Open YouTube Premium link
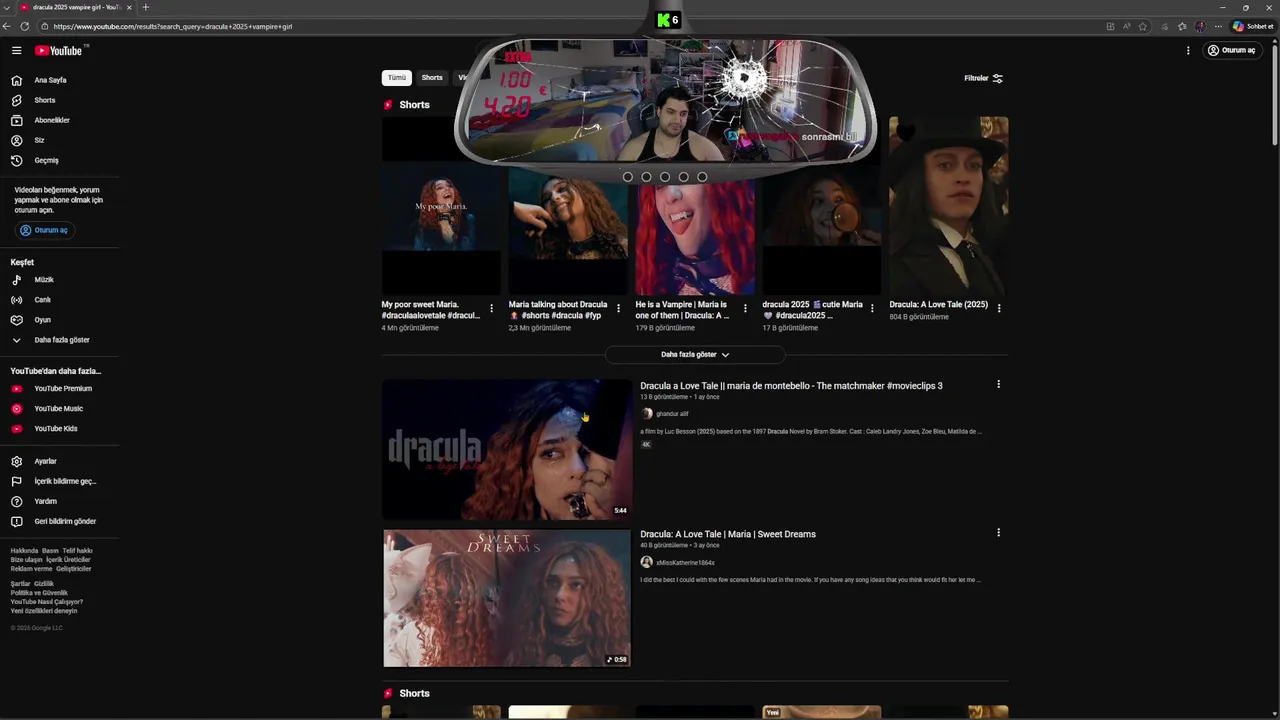Image resolution: width=1280 pixels, height=720 pixels. pyautogui.click(x=60, y=388)
